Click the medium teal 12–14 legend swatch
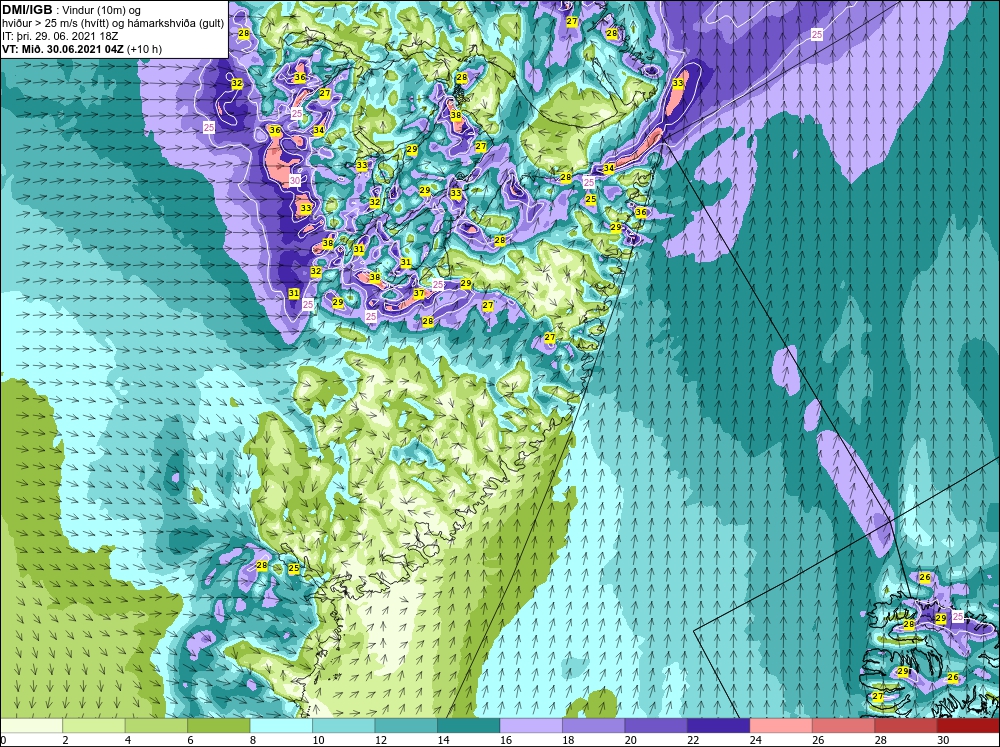The image size is (1000, 747). 406,726
